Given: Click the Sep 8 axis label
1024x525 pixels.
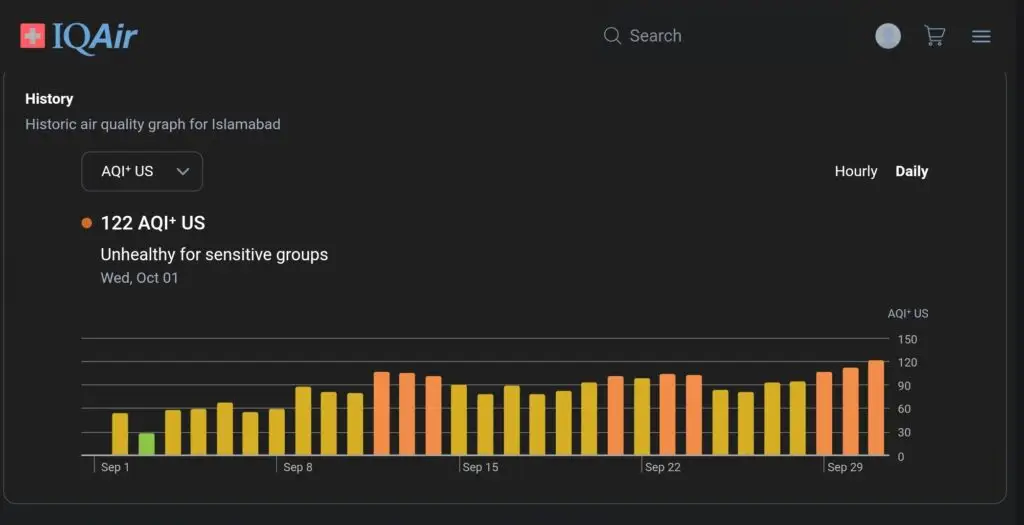Looking at the screenshot, I should (x=298, y=467).
